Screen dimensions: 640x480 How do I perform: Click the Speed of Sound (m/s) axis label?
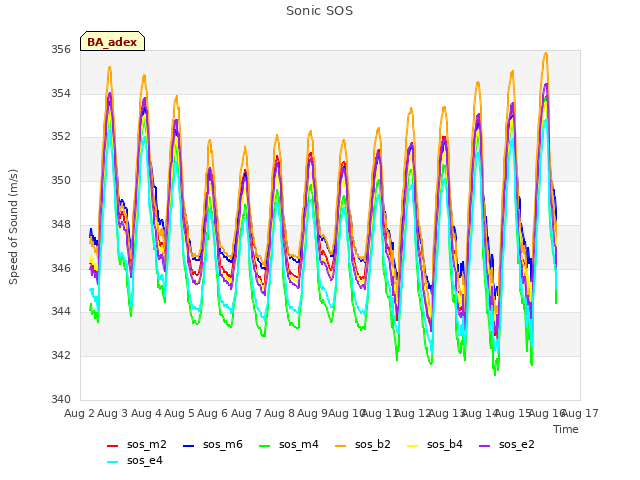[13, 227]
